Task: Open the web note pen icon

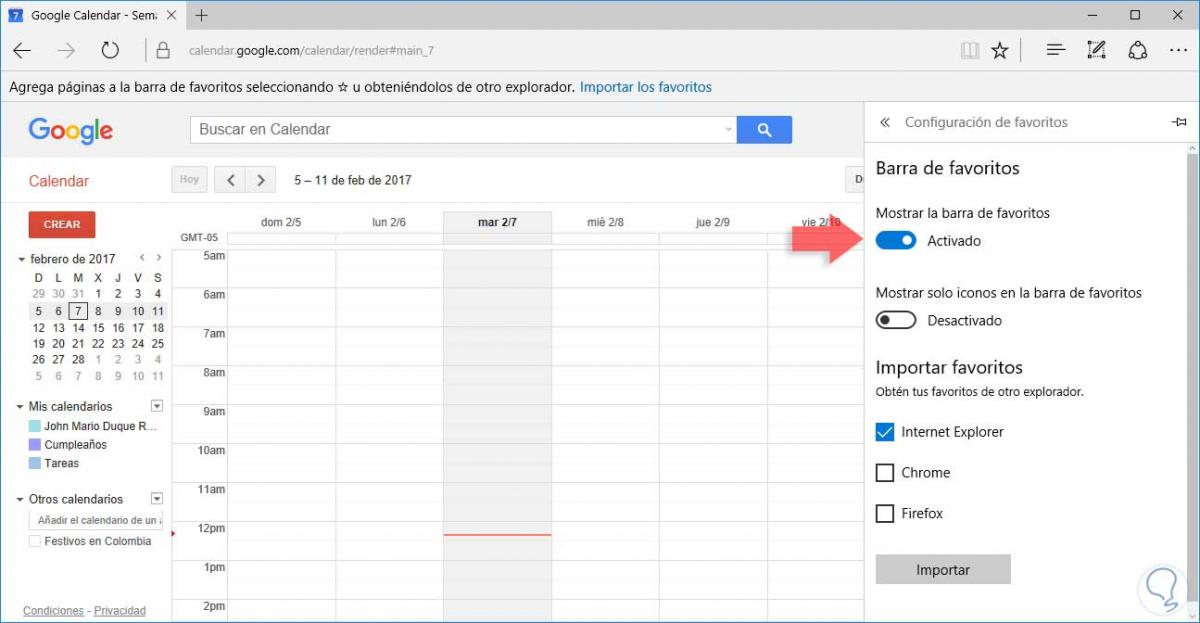Action: coord(1096,50)
